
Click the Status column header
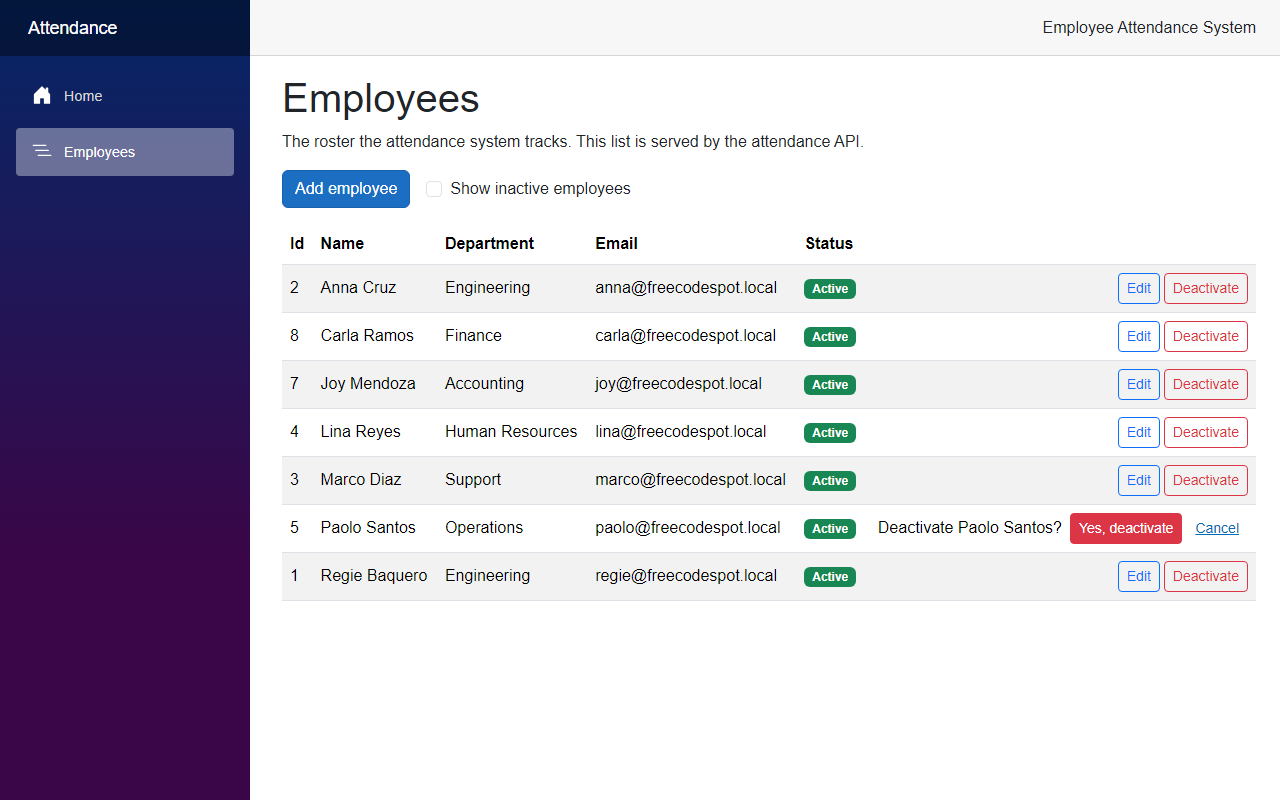pos(829,243)
